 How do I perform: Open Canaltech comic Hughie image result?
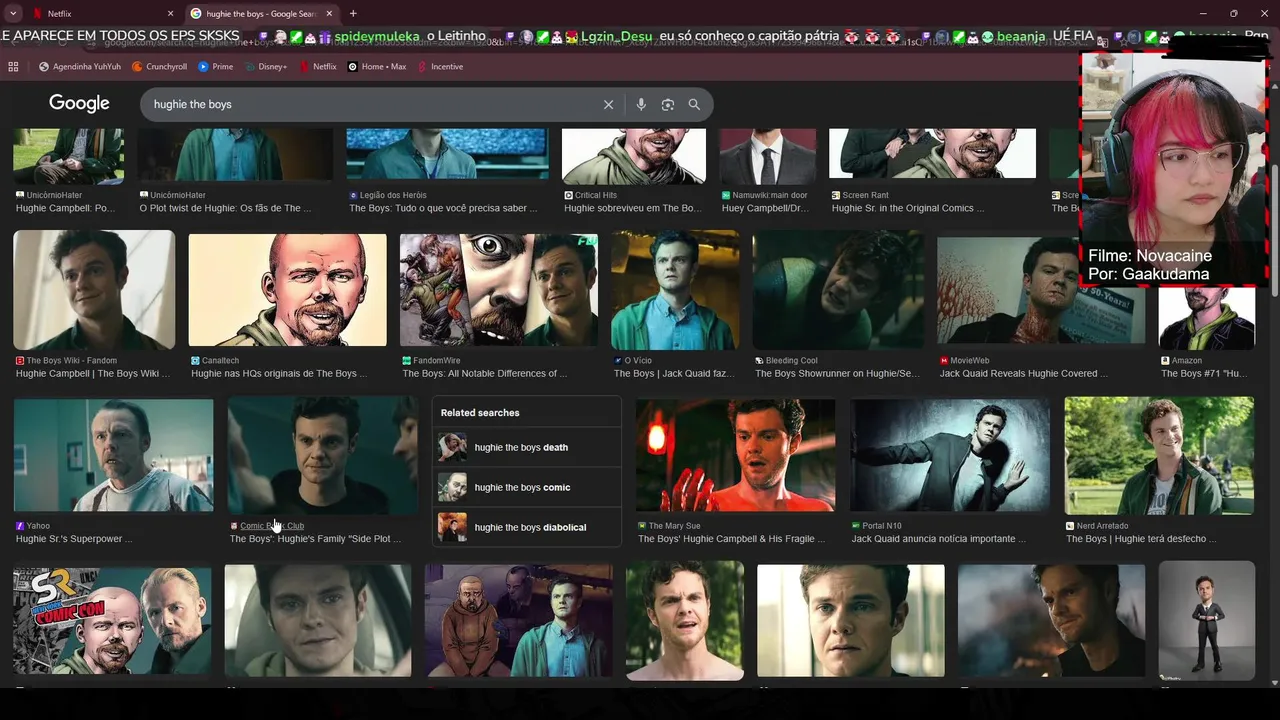(x=287, y=290)
